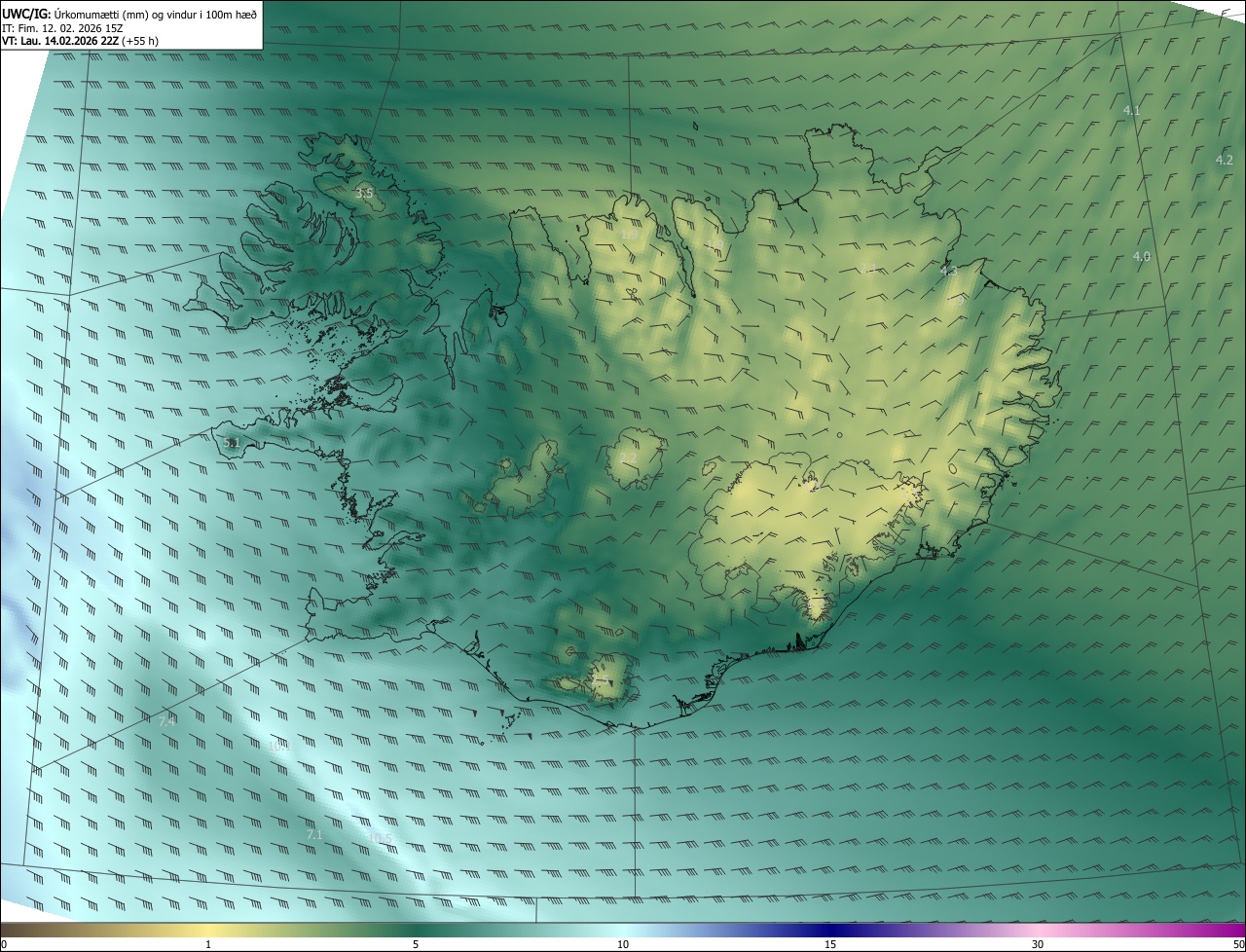Click the 2.2 value on the glacier

coord(628,458)
